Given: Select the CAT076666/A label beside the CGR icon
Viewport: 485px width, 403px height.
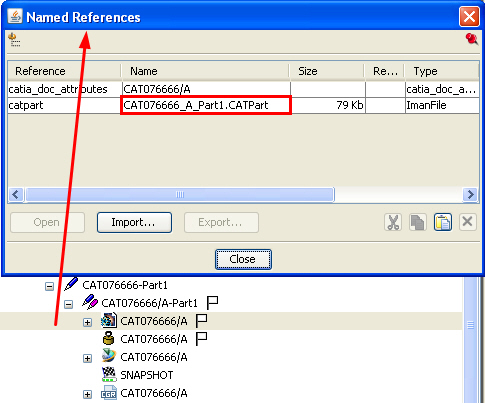Looking at the screenshot, I should pos(154,393).
